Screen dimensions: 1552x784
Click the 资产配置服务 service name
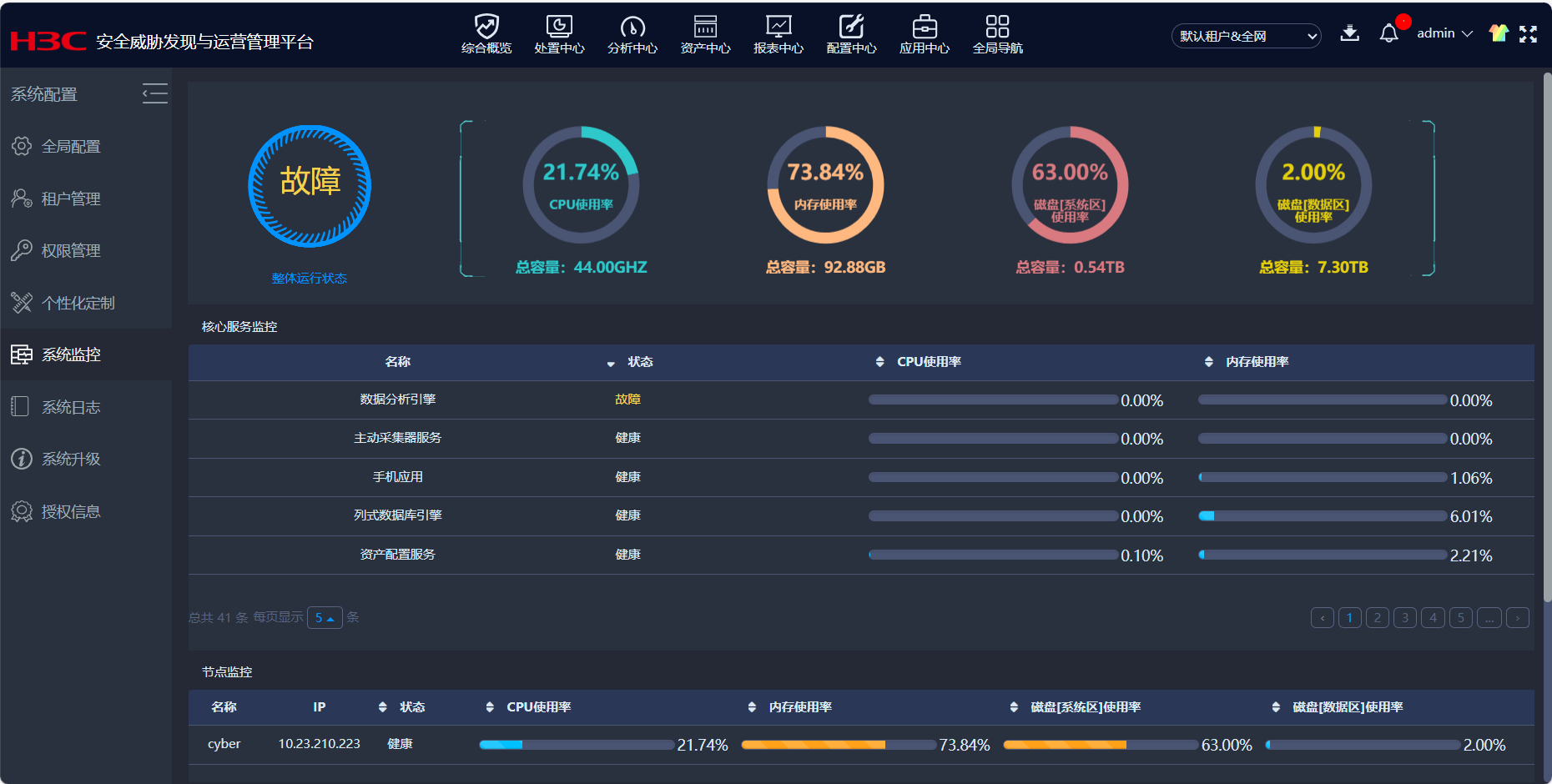coord(397,555)
